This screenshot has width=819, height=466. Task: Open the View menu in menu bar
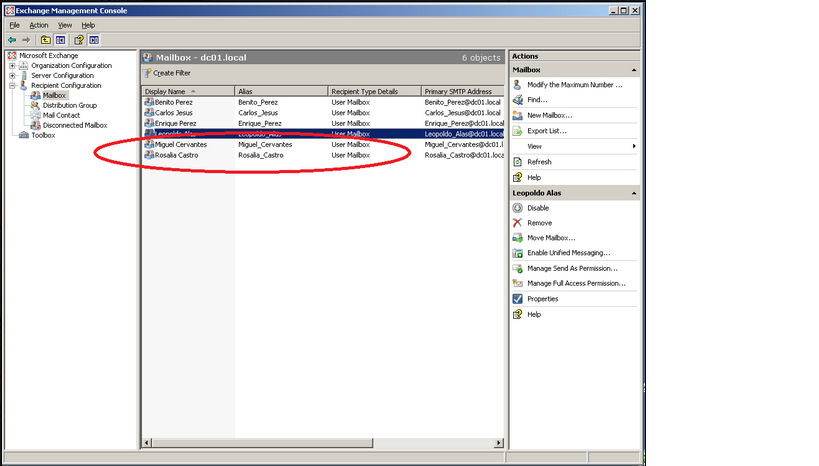[x=65, y=25]
